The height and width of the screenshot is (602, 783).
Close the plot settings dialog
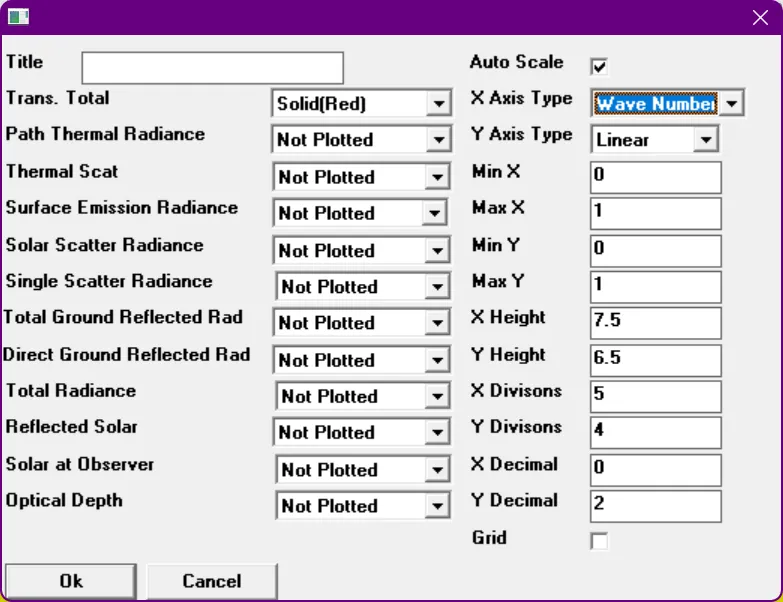(759, 17)
